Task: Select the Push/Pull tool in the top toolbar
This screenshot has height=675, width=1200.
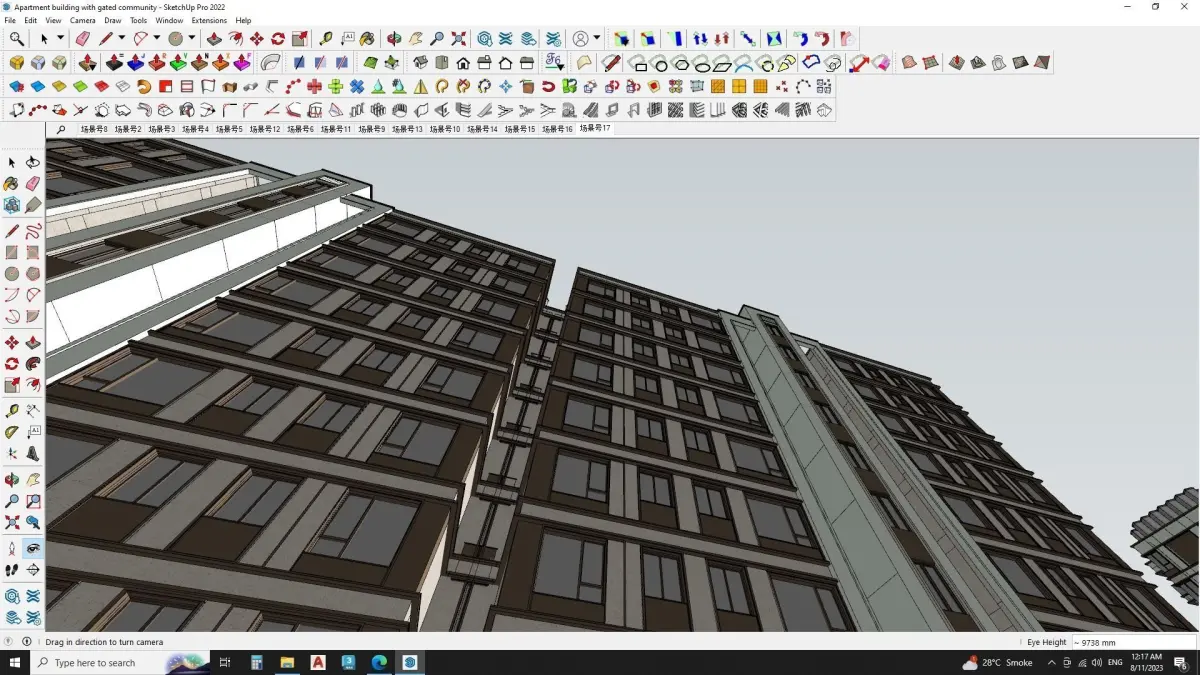Action: tap(214, 38)
